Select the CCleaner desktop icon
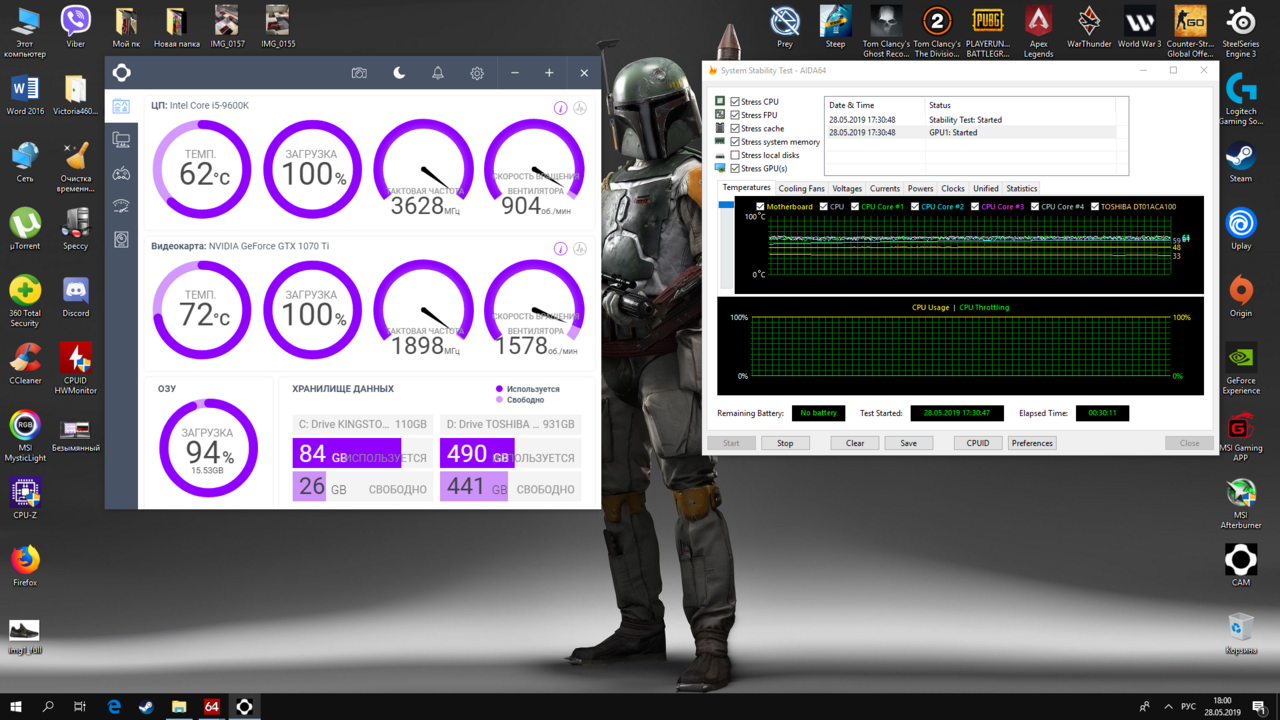The width and height of the screenshot is (1280, 720). tap(25, 363)
